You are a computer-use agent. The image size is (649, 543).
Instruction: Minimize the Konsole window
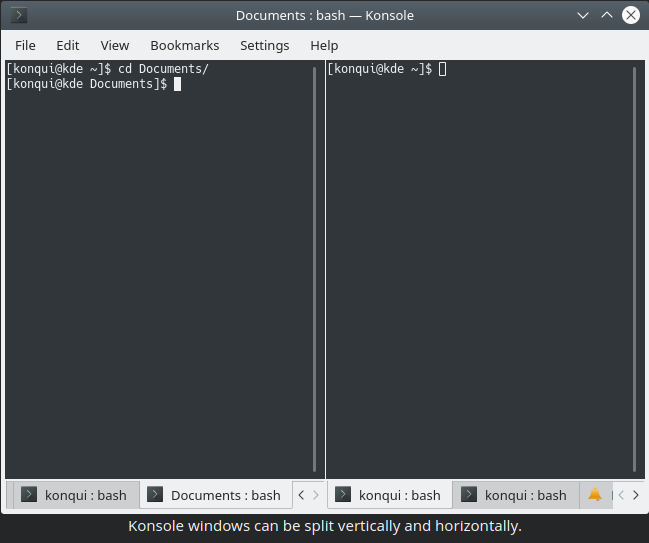coord(583,15)
